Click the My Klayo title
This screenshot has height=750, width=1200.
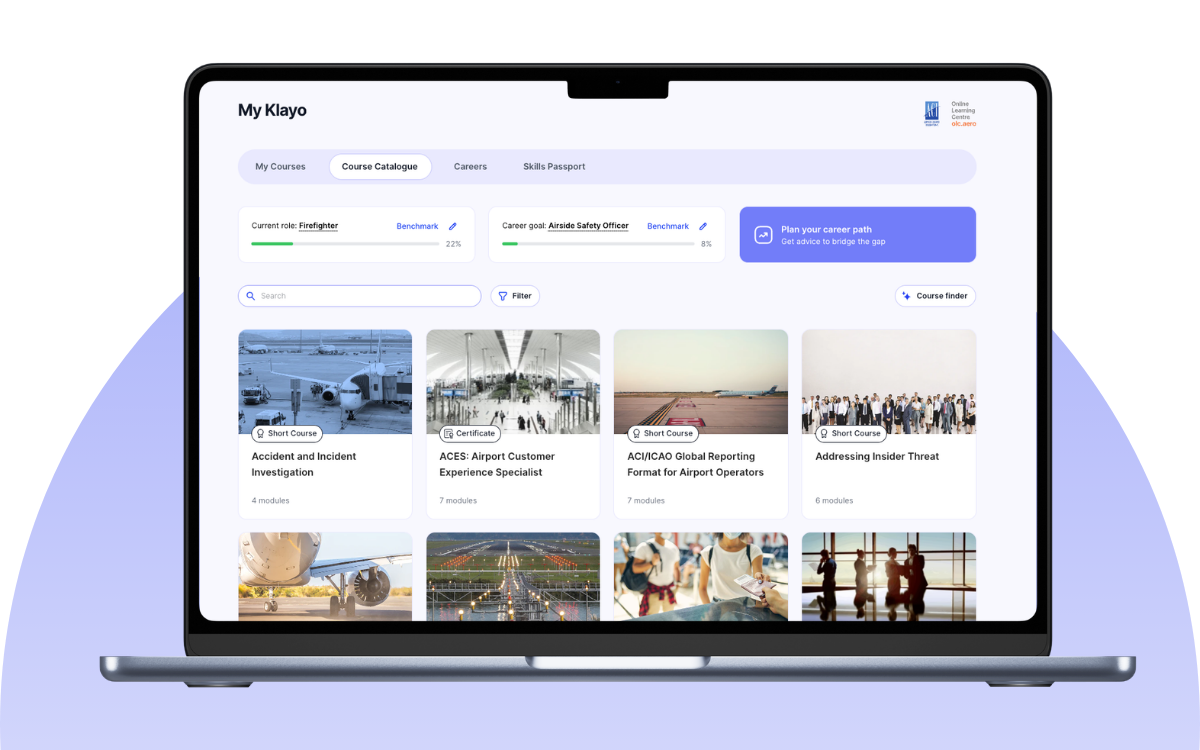(272, 110)
